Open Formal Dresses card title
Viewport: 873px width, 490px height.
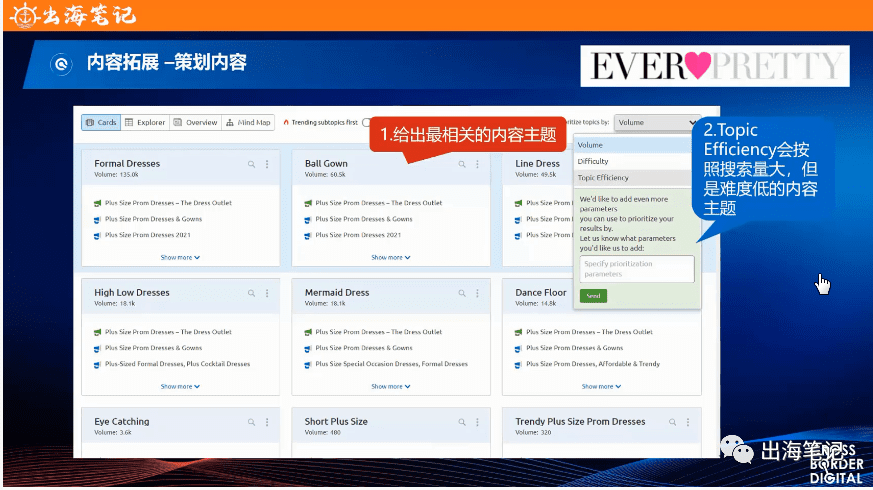127,164
